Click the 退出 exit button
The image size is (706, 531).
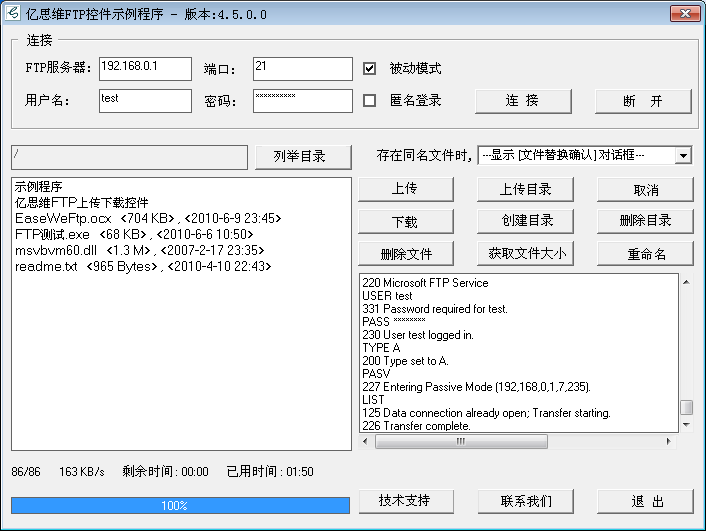pos(645,501)
